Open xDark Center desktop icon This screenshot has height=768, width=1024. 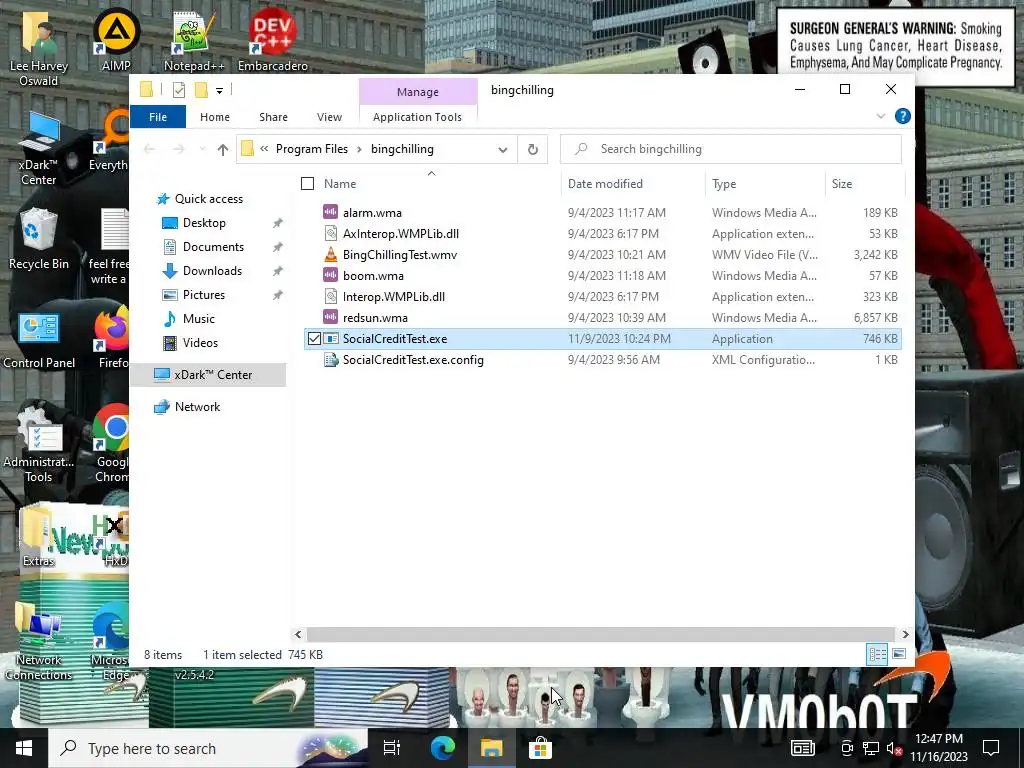tap(39, 149)
